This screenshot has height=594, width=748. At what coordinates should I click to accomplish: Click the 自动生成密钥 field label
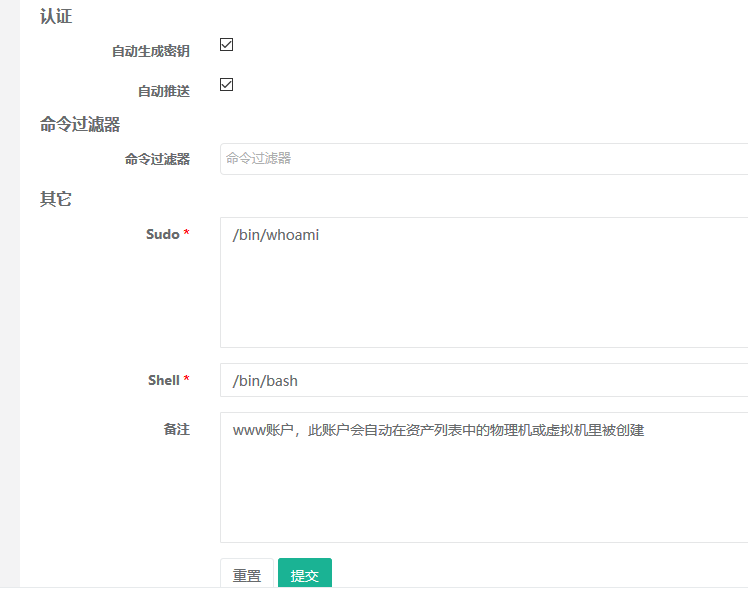coord(150,51)
